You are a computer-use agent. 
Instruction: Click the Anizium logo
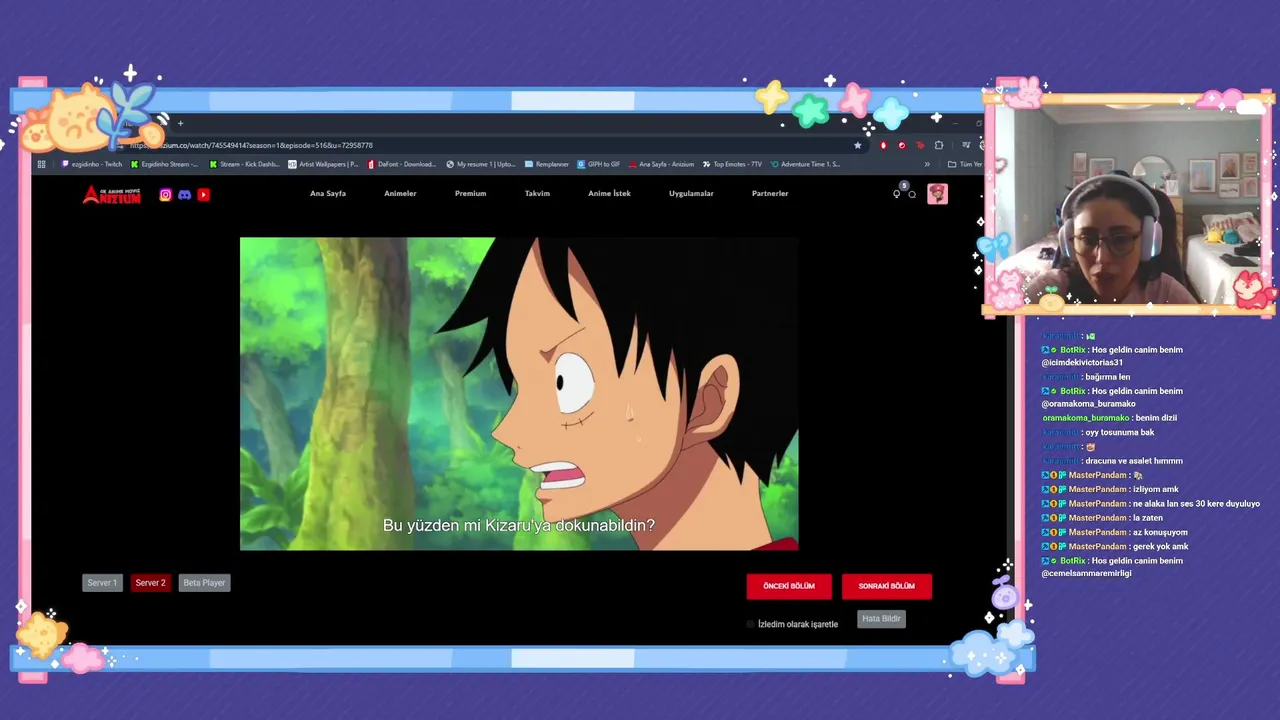coord(111,195)
